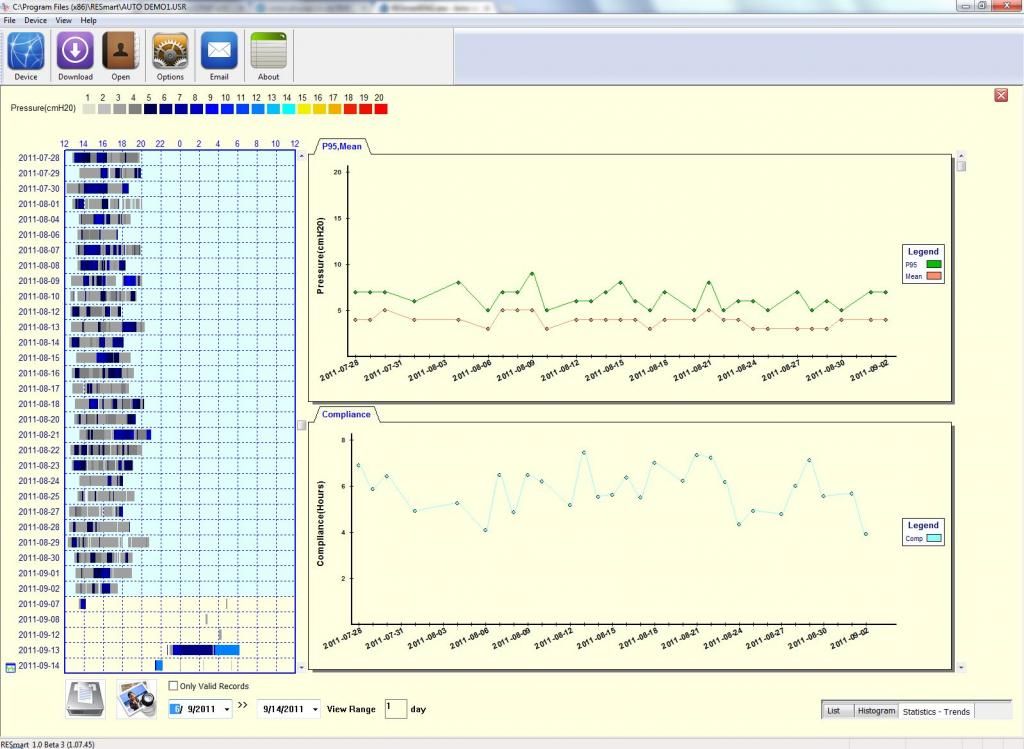Select the 2011-08-15 record row
This screenshot has height=749, width=1024.
tap(155, 358)
